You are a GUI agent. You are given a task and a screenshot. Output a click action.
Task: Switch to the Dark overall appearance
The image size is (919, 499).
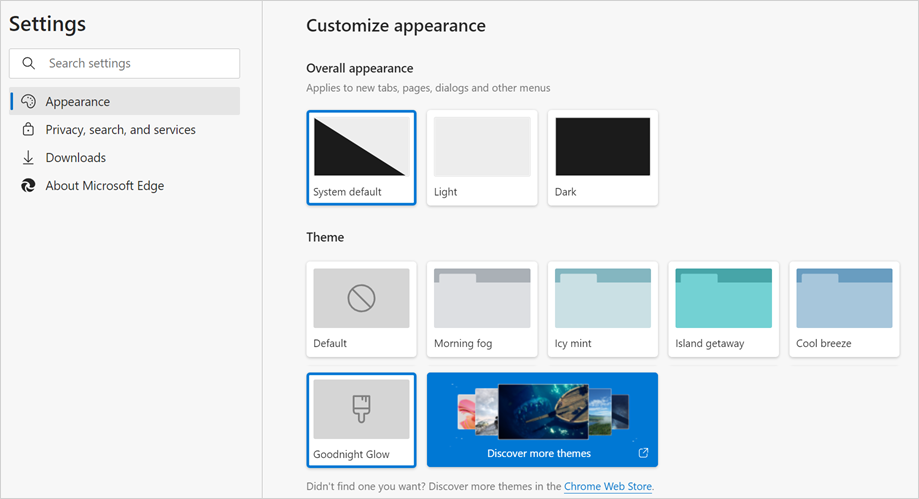tap(603, 157)
